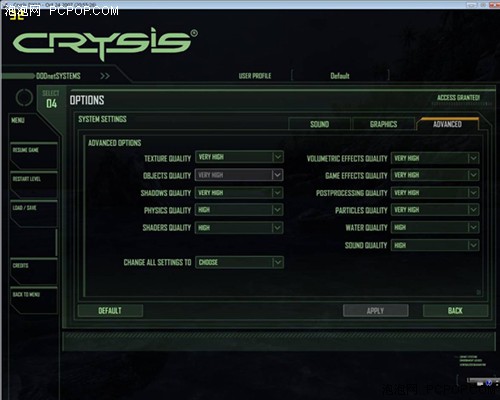Screen dimensions: 500x400
Task: Click the Menu header in sidebar
Action: coord(18,120)
